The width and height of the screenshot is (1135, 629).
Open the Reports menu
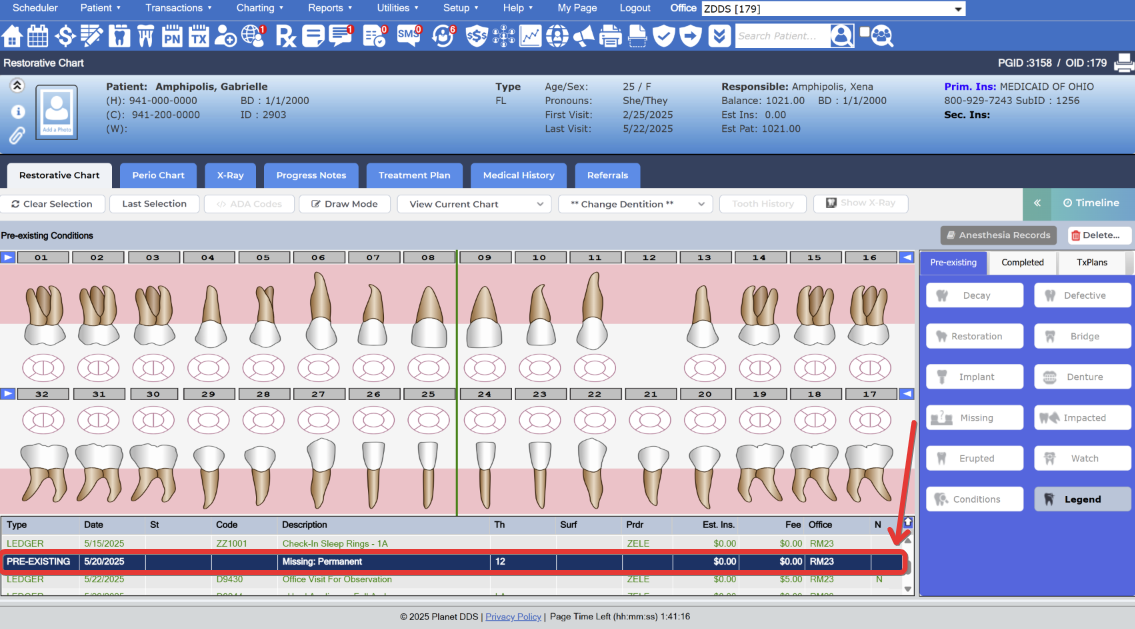point(329,8)
